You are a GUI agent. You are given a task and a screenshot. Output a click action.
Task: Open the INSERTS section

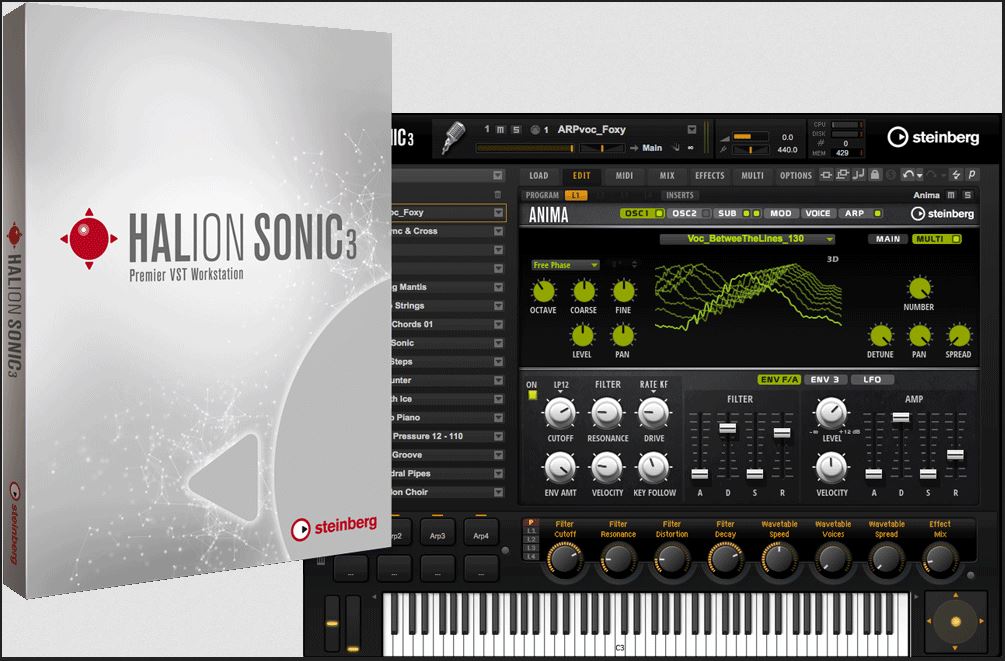679,195
